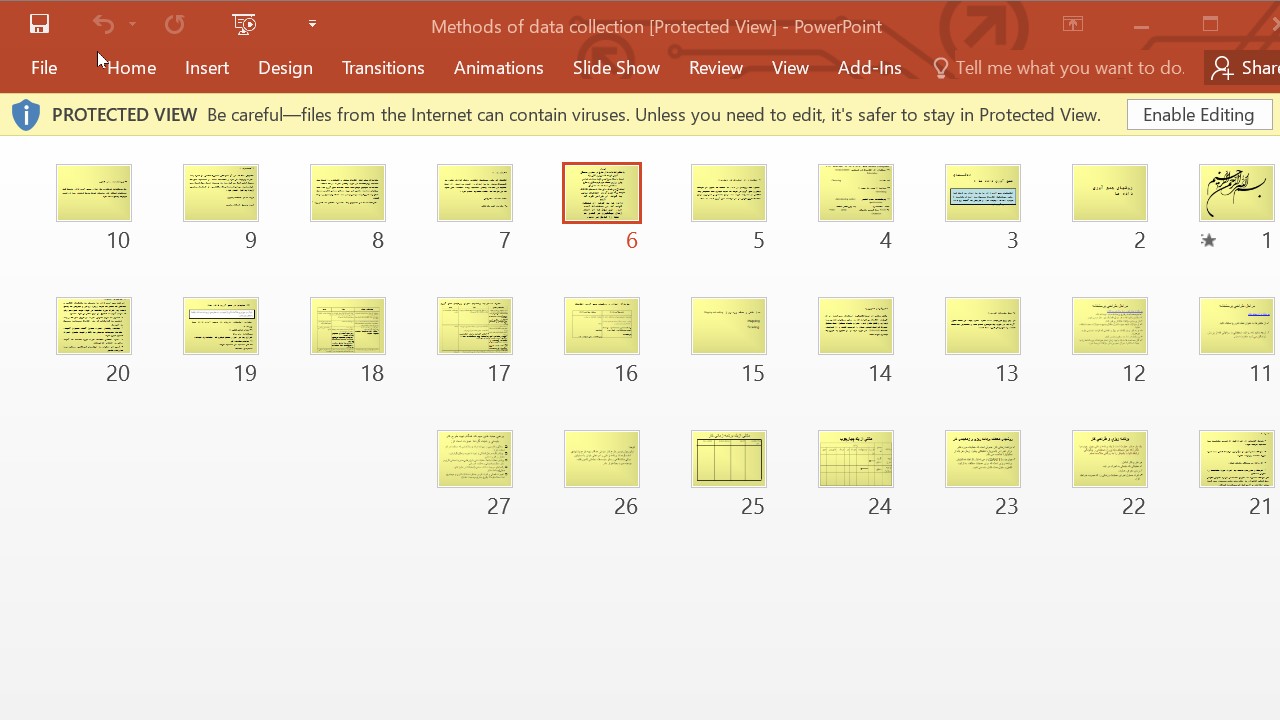Open the View tab
Image resolution: width=1280 pixels, height=720 pixels.
[x=790, y=68]
